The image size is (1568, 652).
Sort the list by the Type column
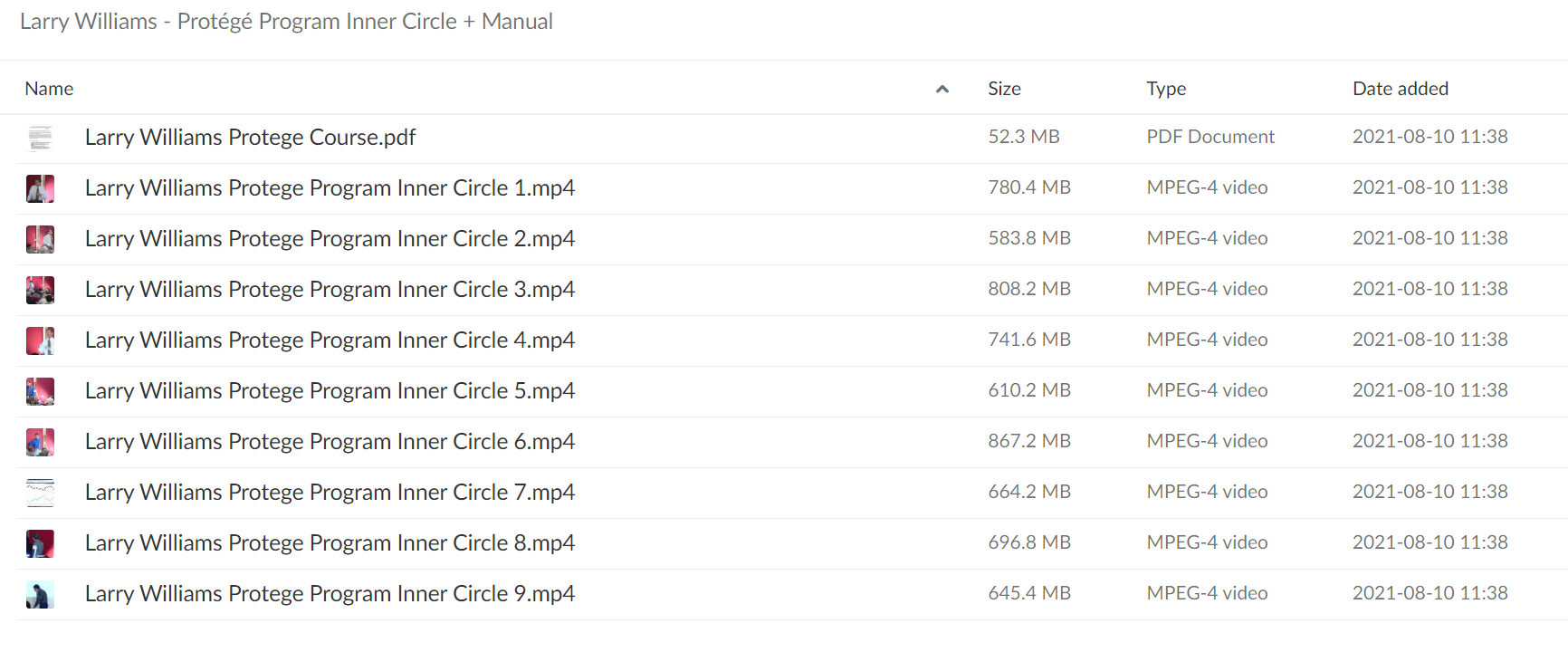point(1166,89)
